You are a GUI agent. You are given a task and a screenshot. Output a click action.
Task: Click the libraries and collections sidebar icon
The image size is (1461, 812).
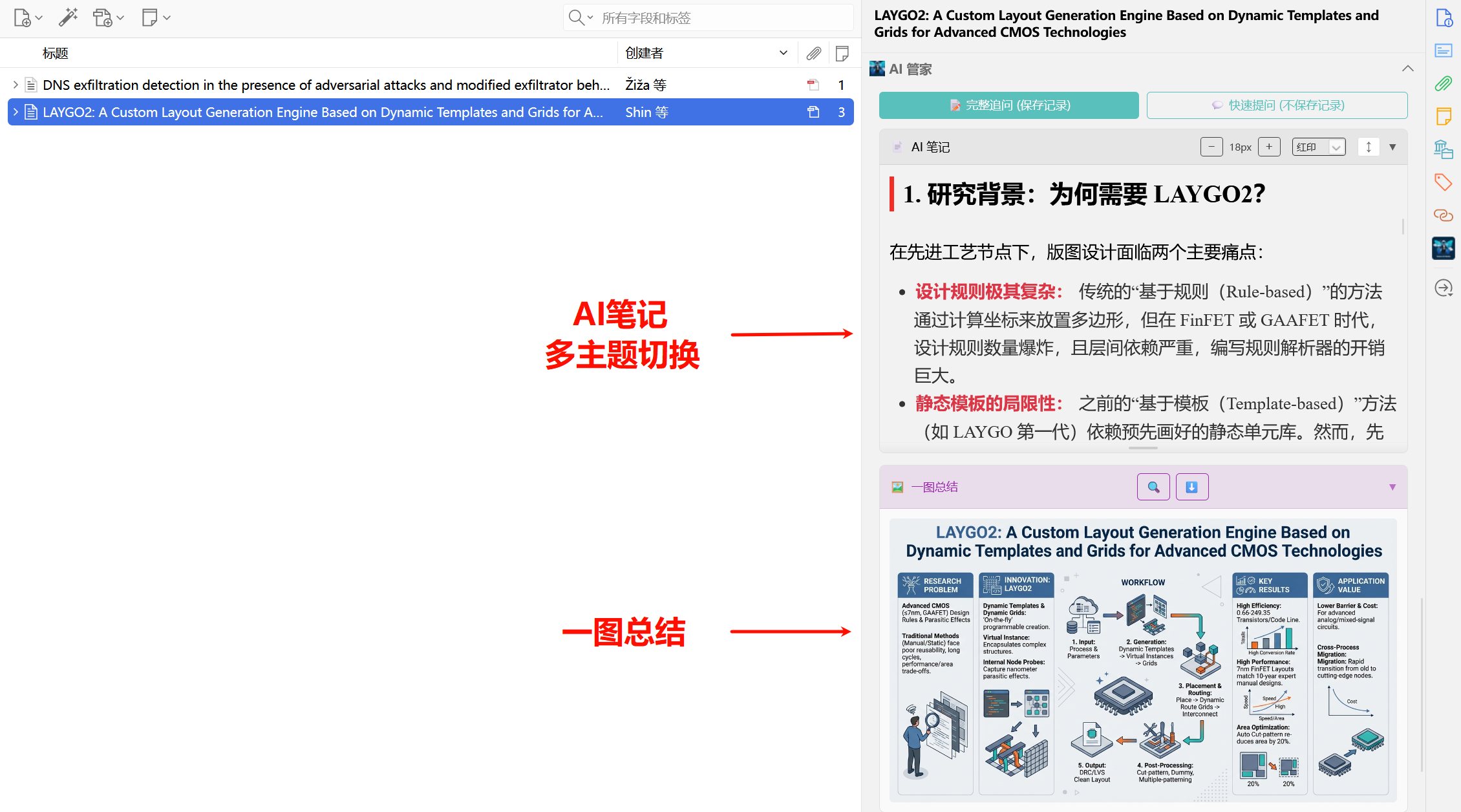coord(1444,149)
